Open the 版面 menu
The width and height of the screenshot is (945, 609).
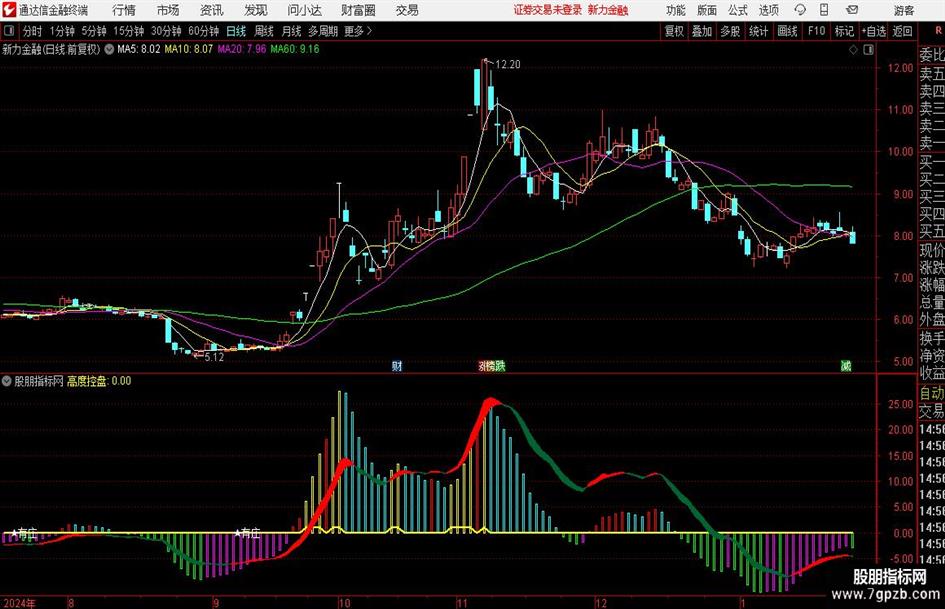click(x=707, y=10)
